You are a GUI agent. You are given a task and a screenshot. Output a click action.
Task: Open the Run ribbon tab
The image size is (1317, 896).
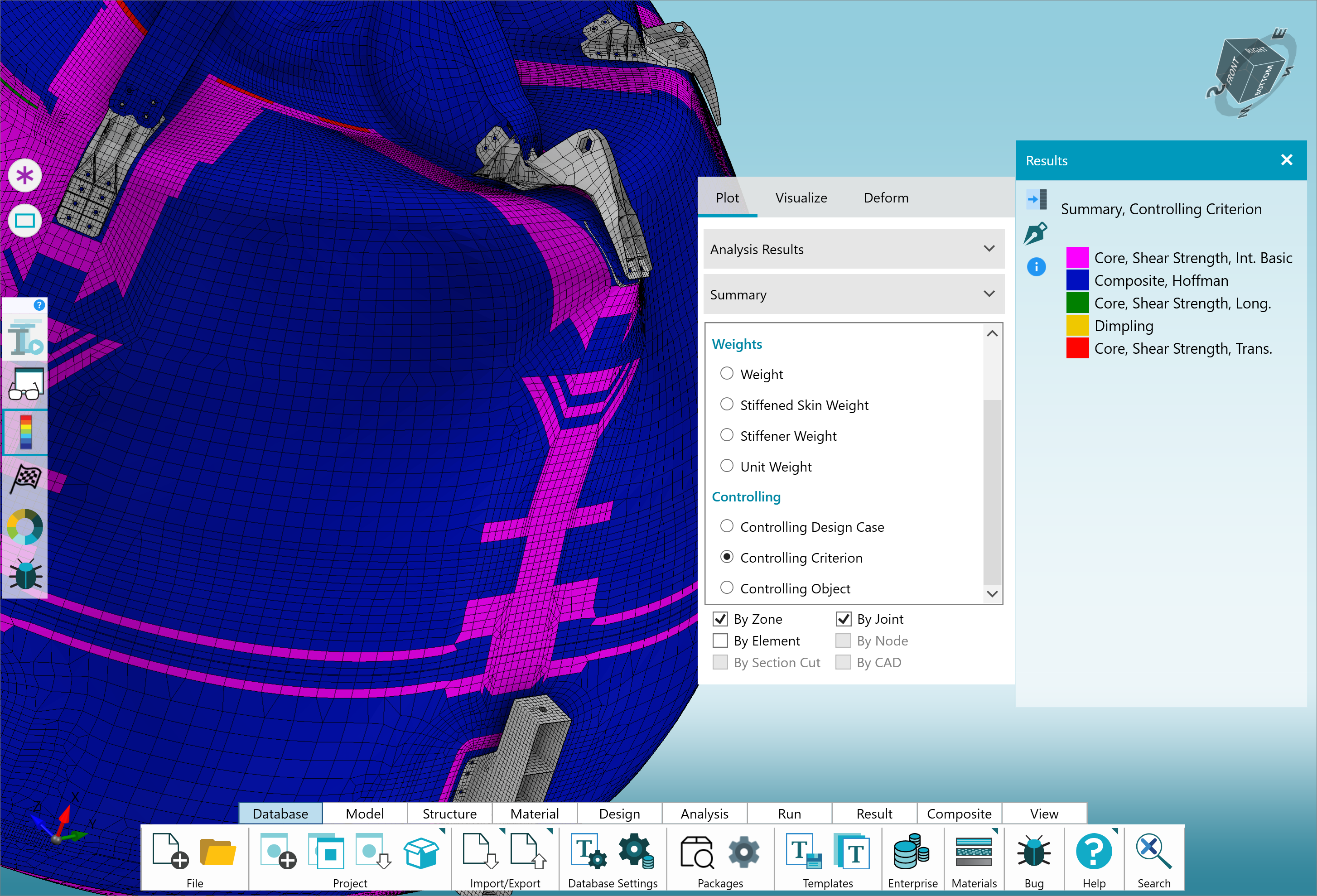789,813
